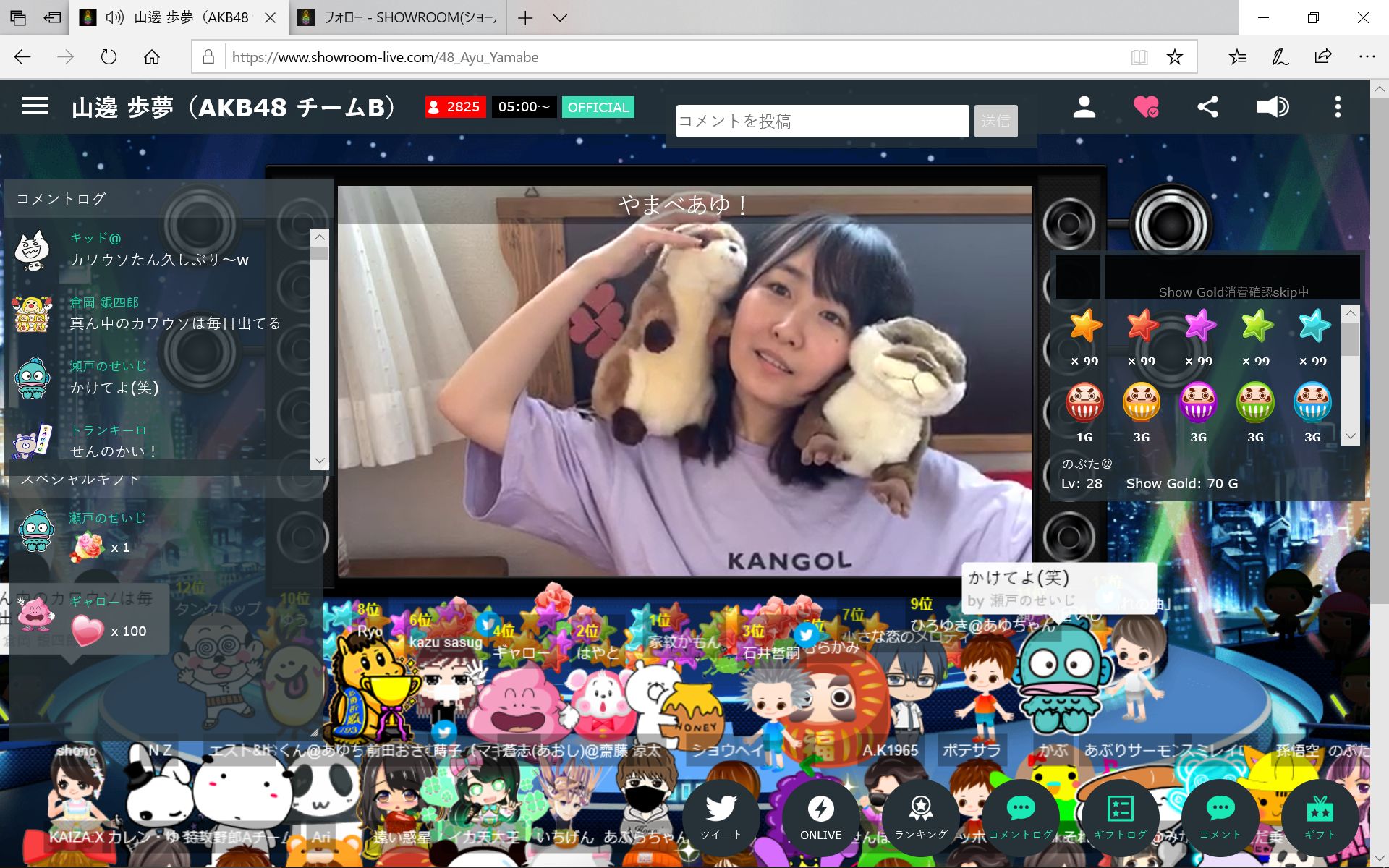This screenshot has height=868, width=1389.
Task: Send the red daruma 1G gift
Action: [x=1084, y=402]
